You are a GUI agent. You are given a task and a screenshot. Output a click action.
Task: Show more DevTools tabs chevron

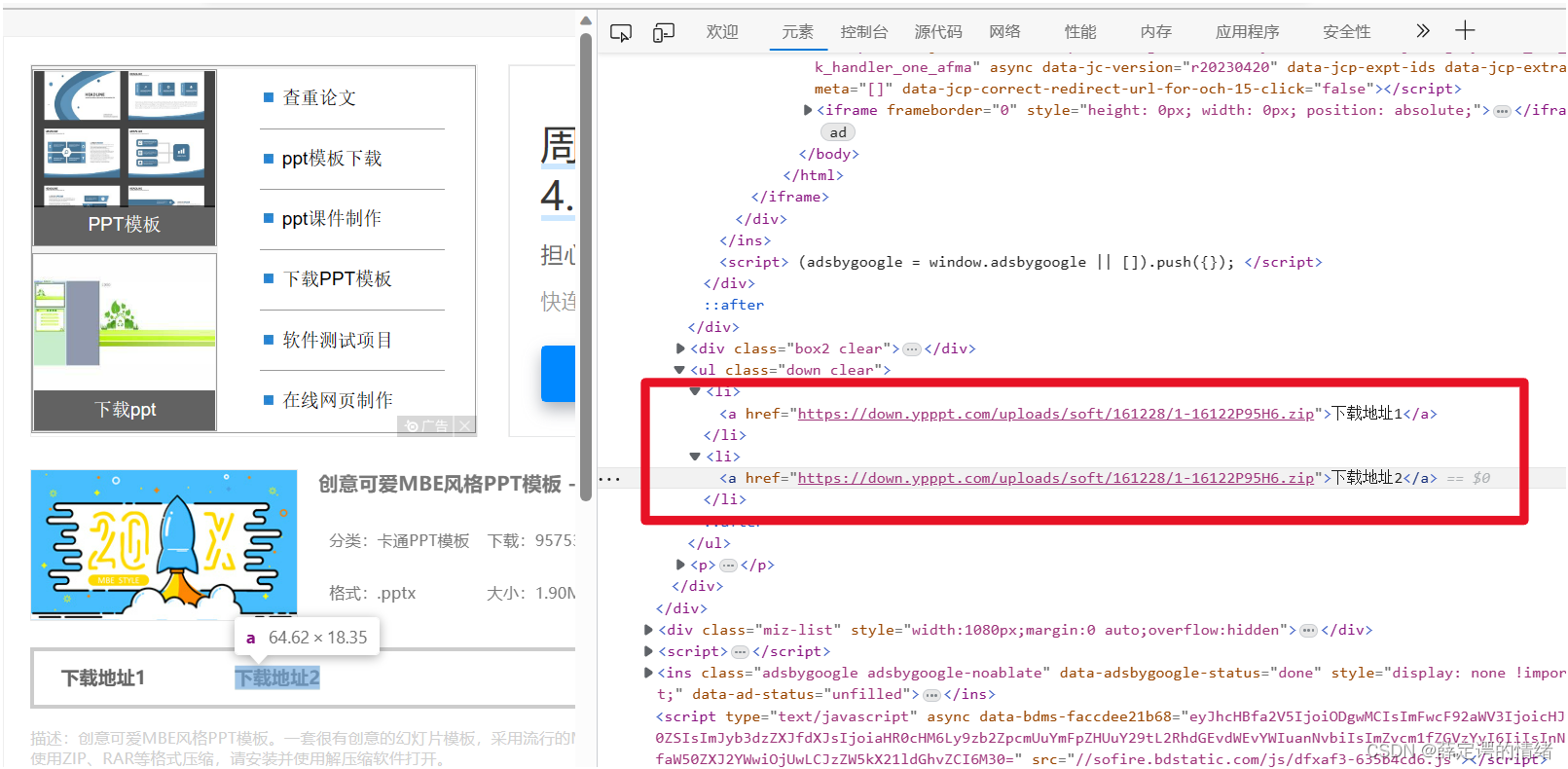pyautogui.click(x=1423, y=31)
